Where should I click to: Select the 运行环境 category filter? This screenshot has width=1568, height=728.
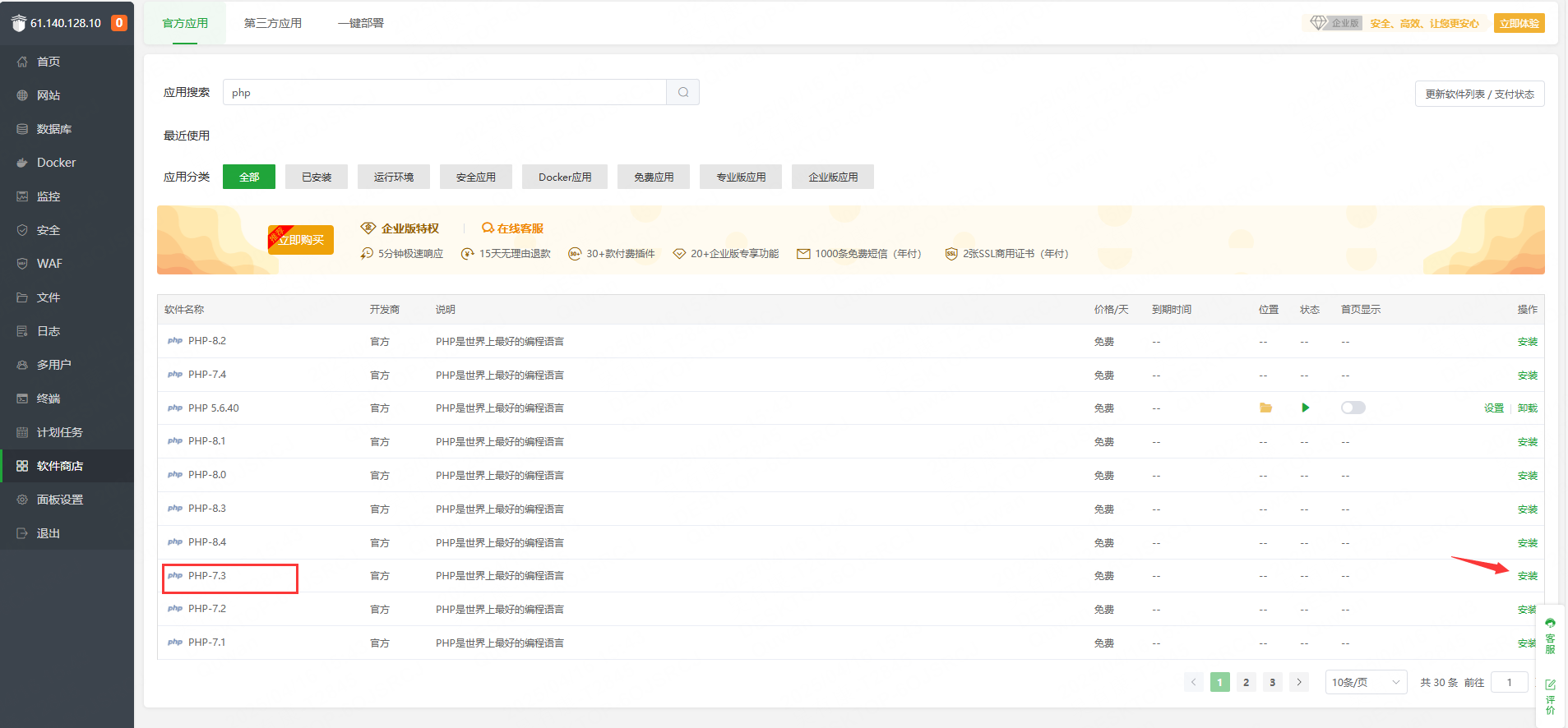click(x=394, y=177)
